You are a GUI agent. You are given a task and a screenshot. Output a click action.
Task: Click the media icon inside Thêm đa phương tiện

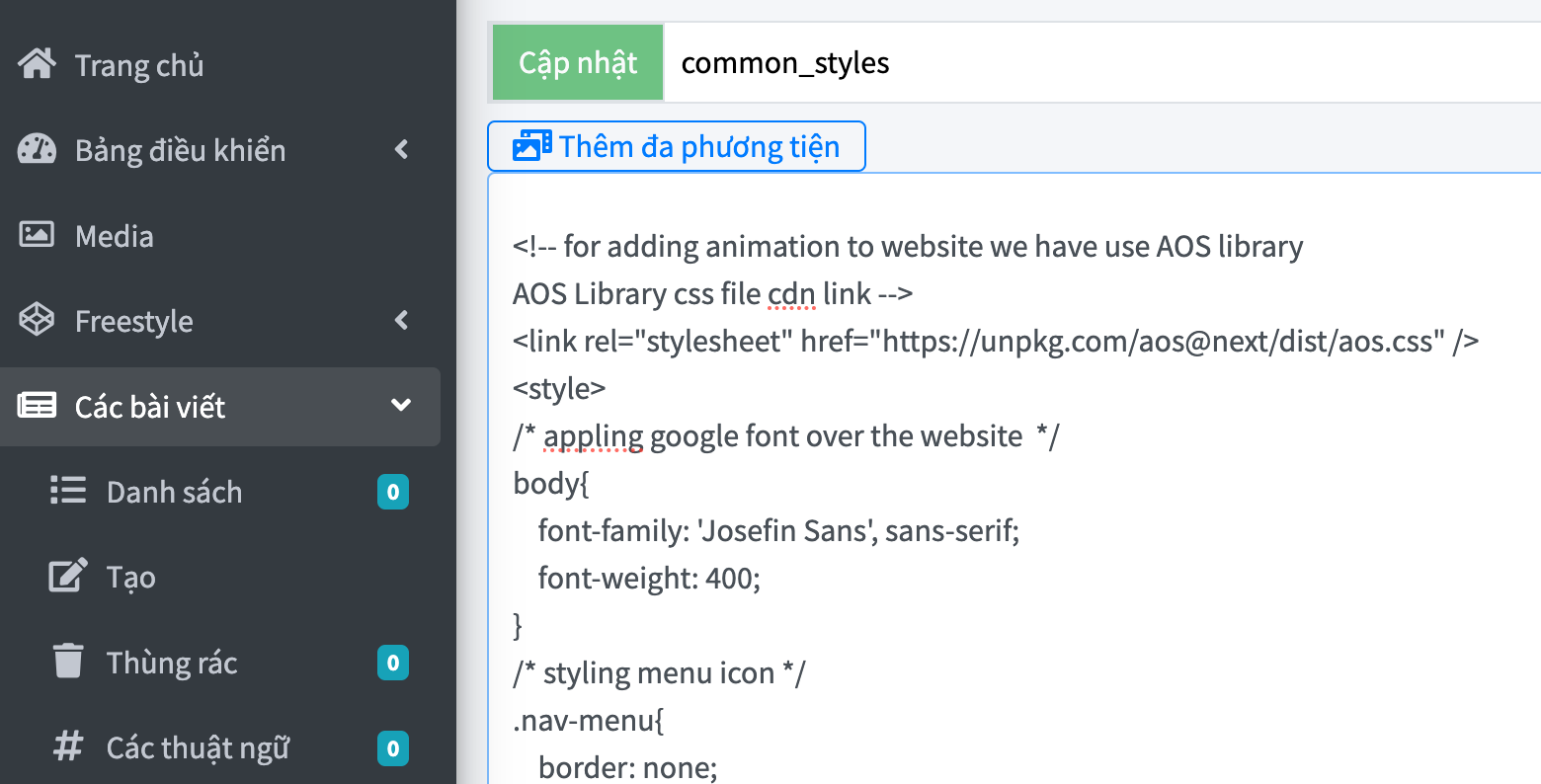532,144
